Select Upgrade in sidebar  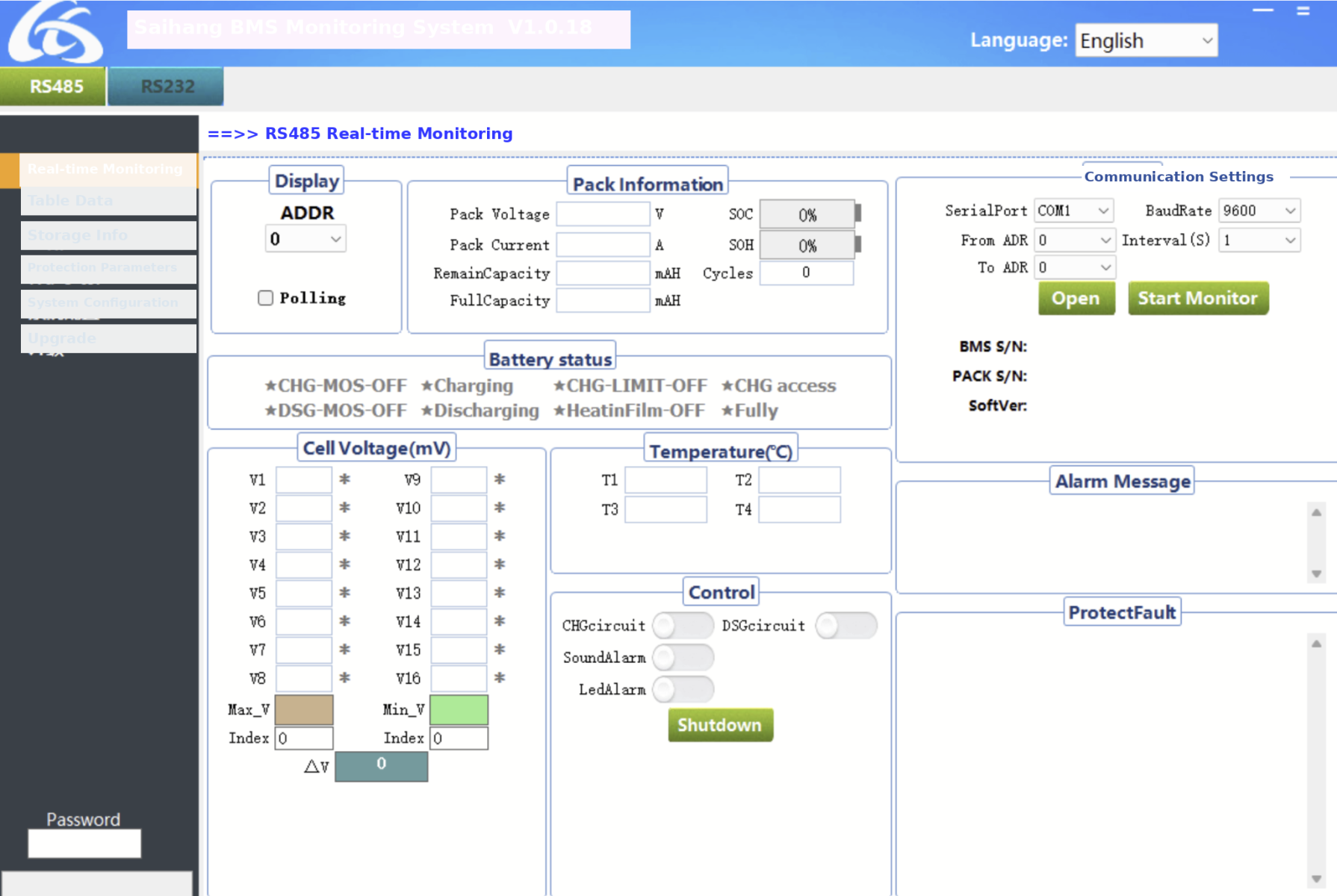pyautogui.click(x=109, y=338)
